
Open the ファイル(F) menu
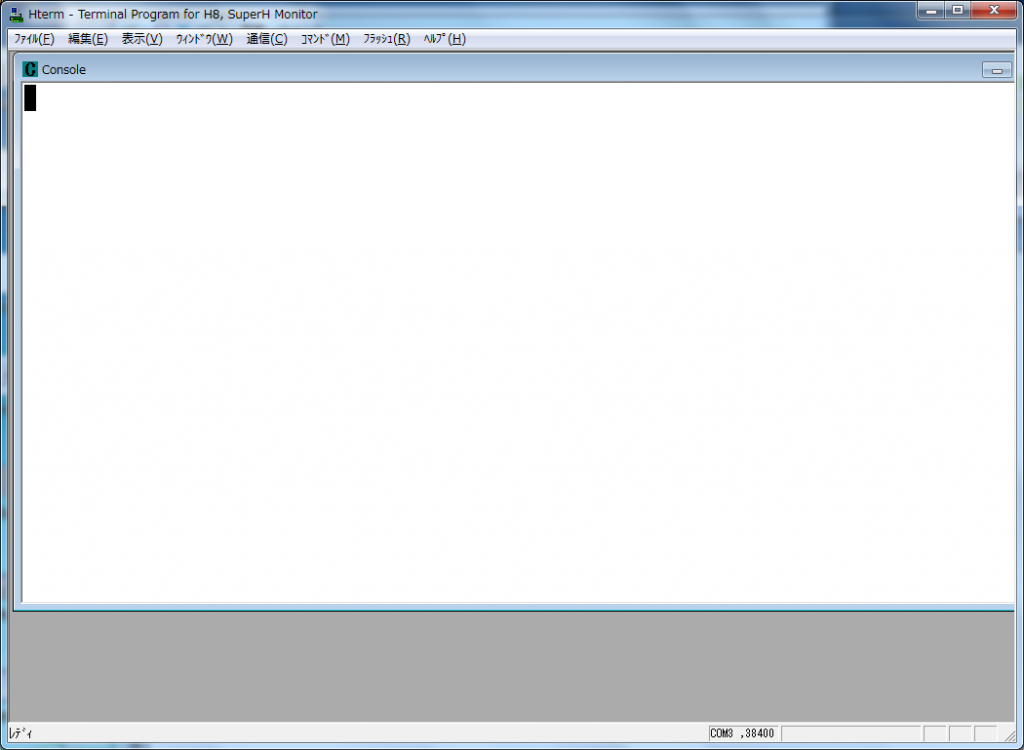click(33, 39)
